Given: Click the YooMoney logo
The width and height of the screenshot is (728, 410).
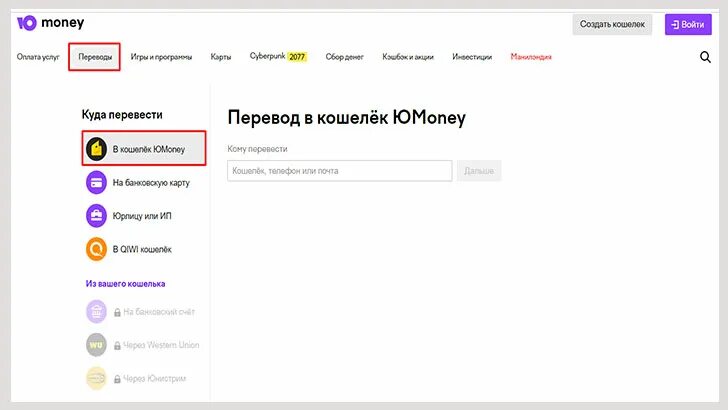Looking at the screenshot, I should [51, 23].
